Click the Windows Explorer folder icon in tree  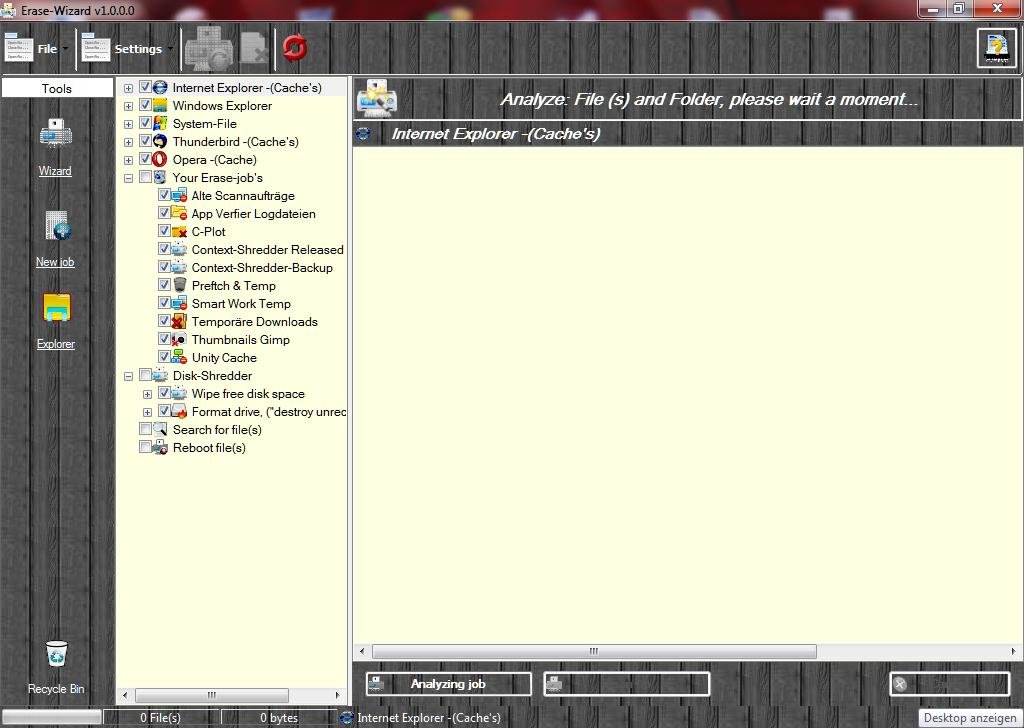coord(160,105)
